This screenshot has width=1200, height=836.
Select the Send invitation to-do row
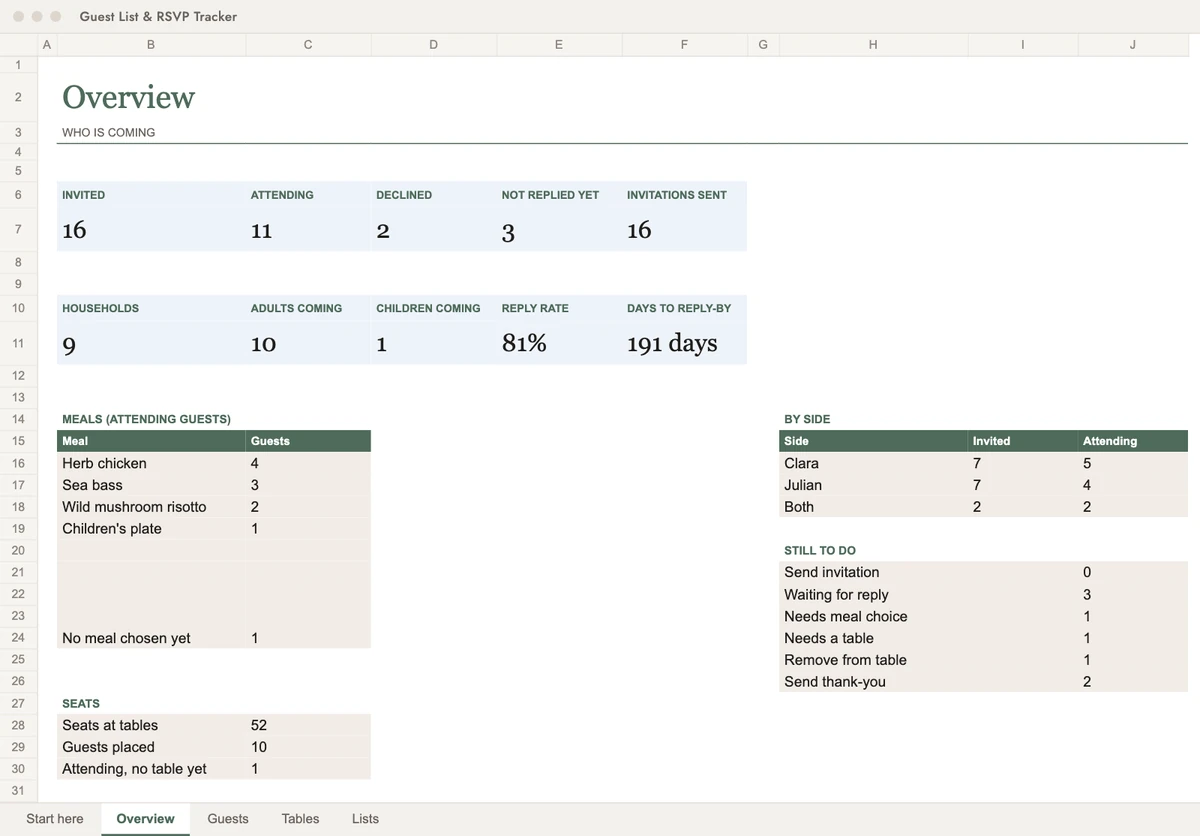point(983,572)
